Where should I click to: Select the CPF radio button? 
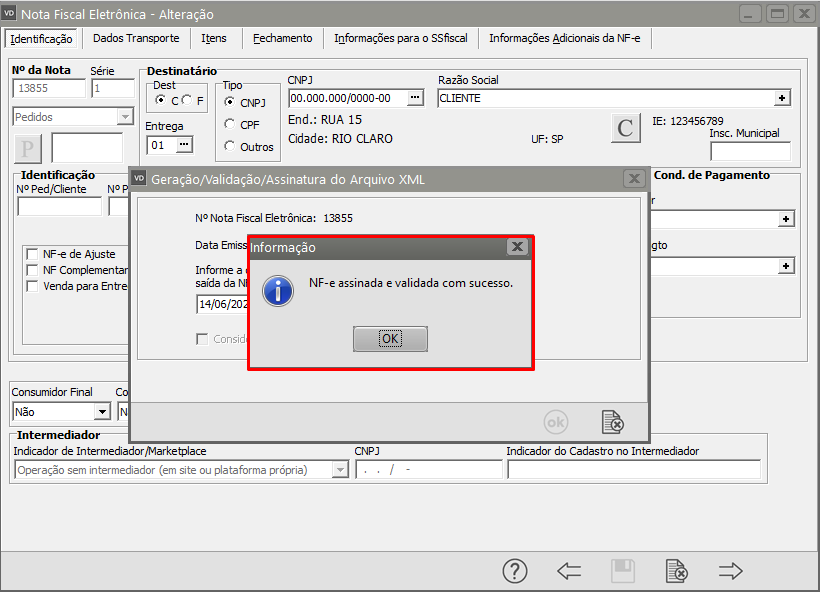coord(231,125)
